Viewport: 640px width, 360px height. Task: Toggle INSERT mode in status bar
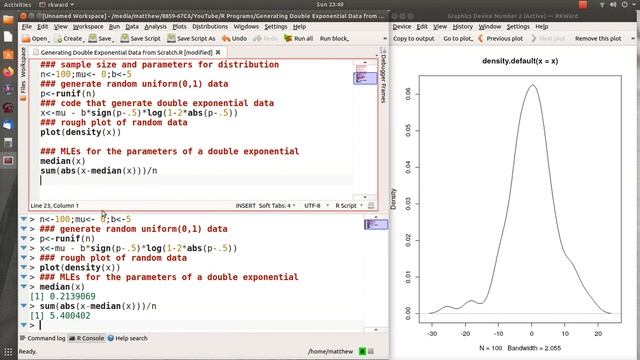245,206
